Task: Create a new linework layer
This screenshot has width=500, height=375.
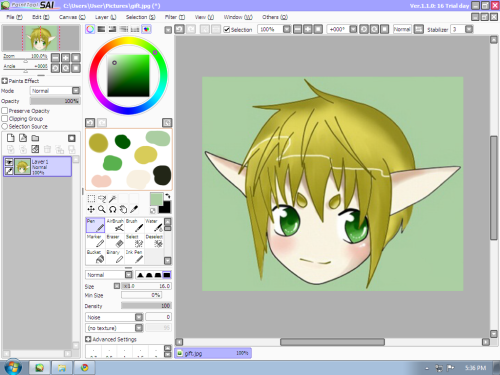Action: click(x=23, y=138)
